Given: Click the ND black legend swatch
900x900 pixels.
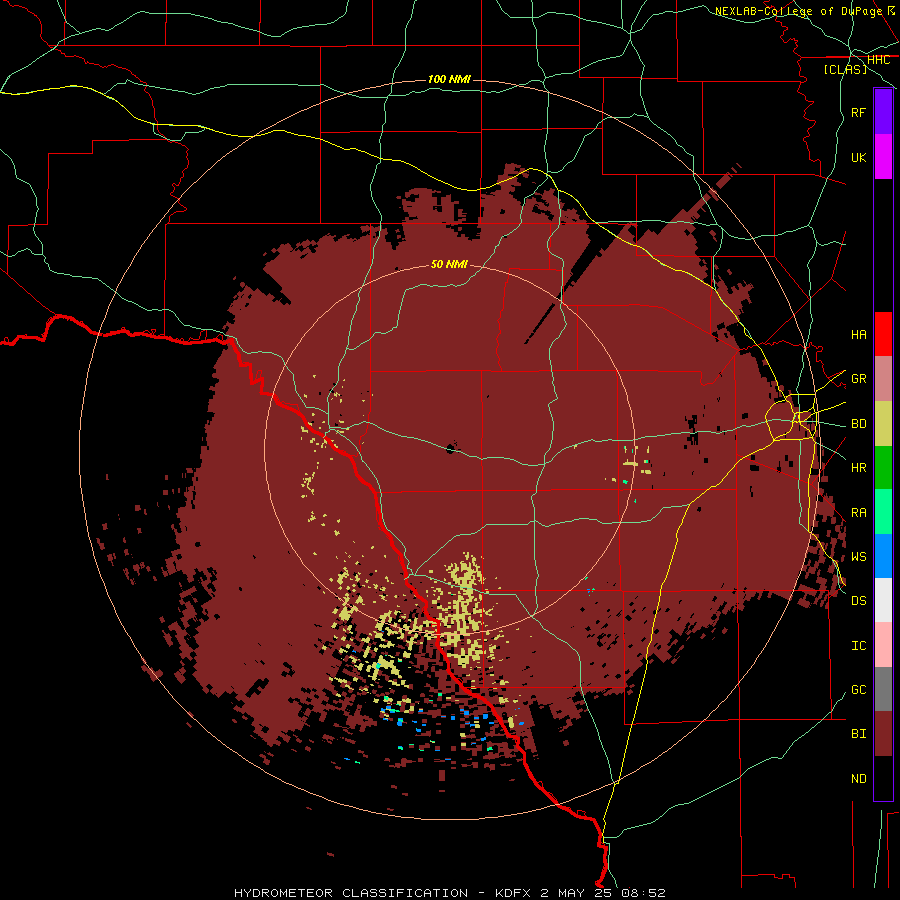Looking at the screenshot, I should coord(883,778).
